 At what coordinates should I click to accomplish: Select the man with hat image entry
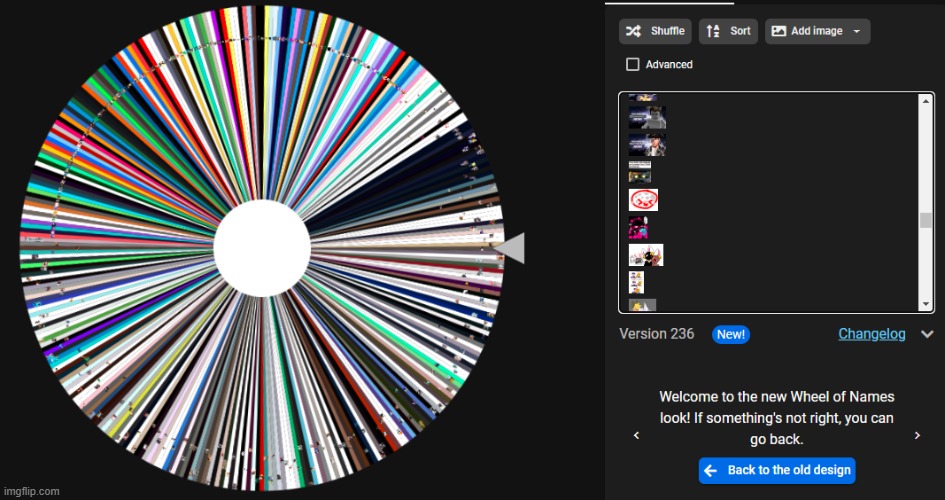pyautogui.click(x=647, y=145)
